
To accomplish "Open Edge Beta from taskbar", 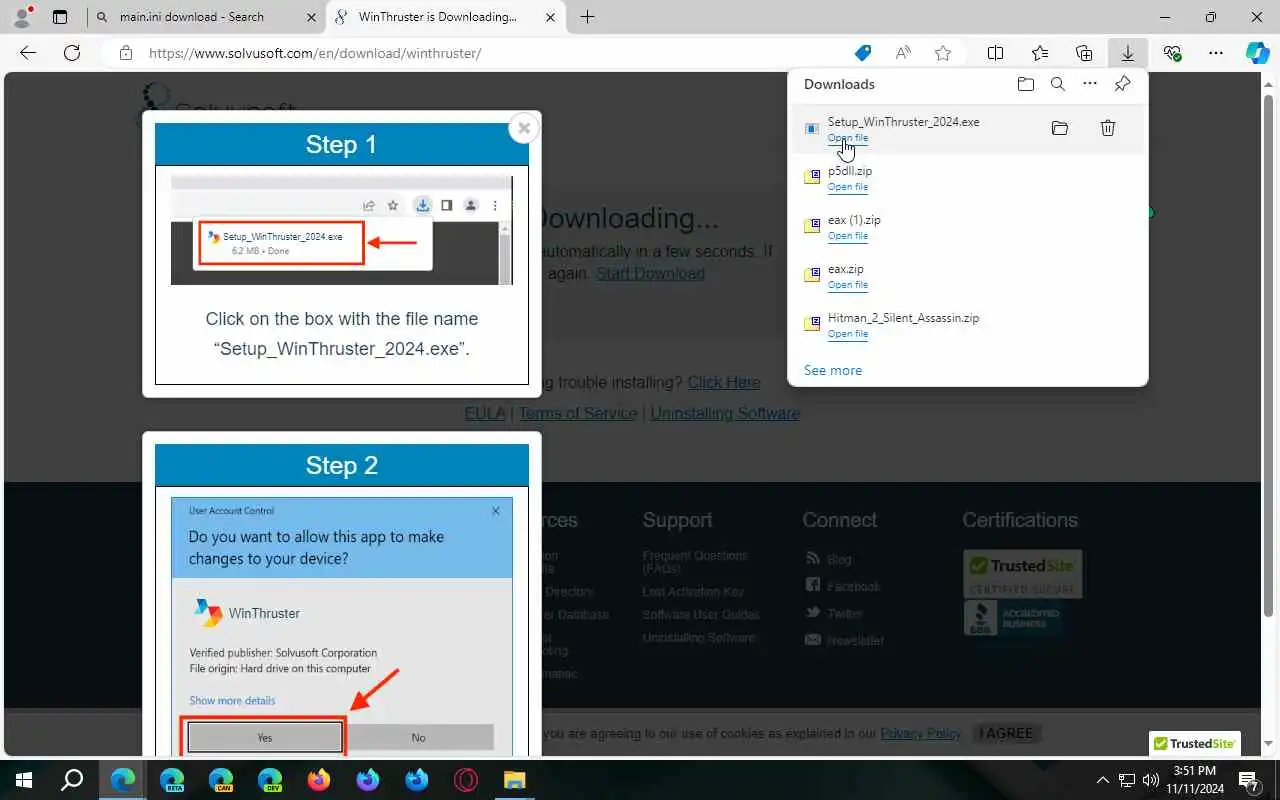I will coord(172,780).
